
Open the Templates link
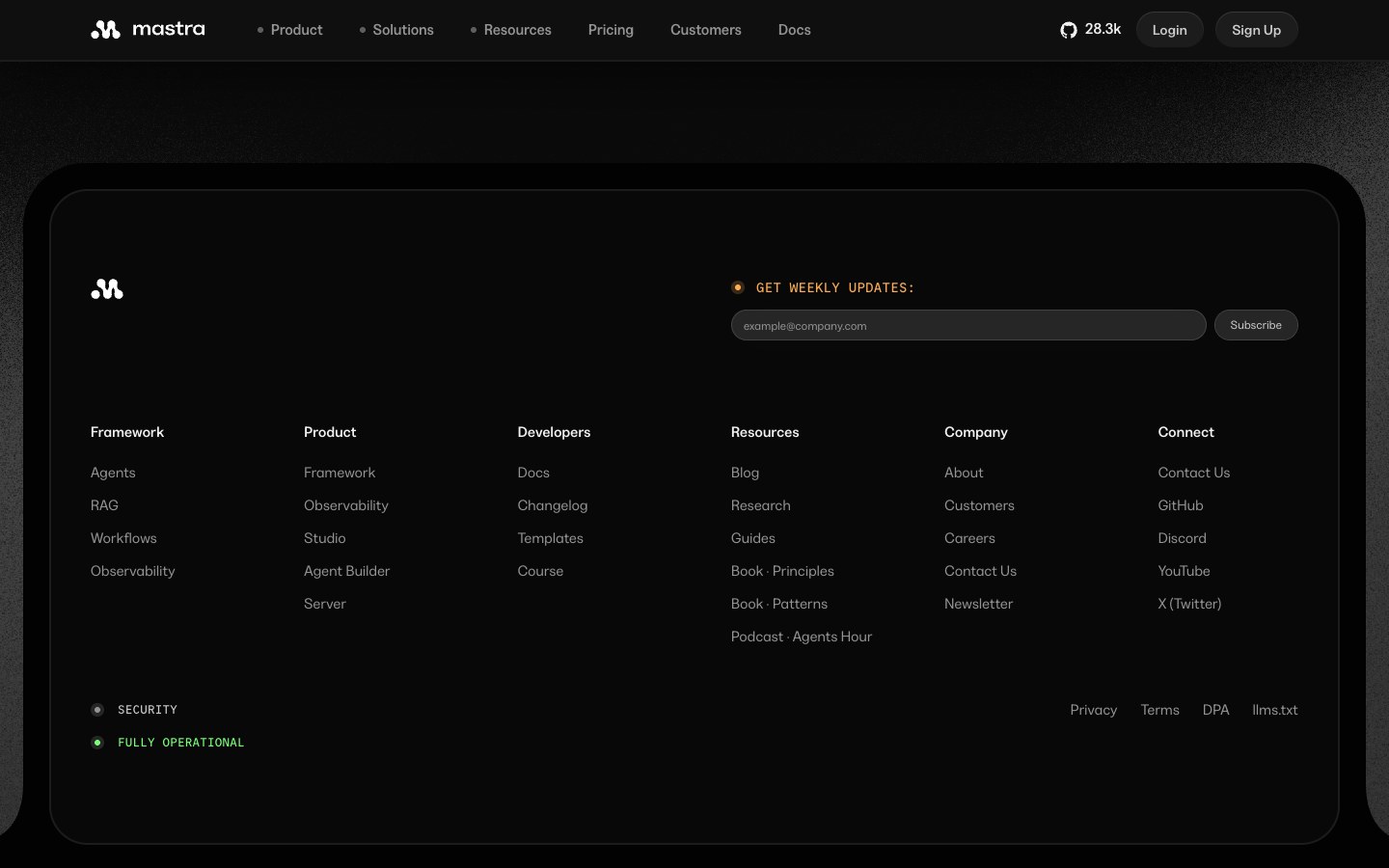tap(551, 538)
